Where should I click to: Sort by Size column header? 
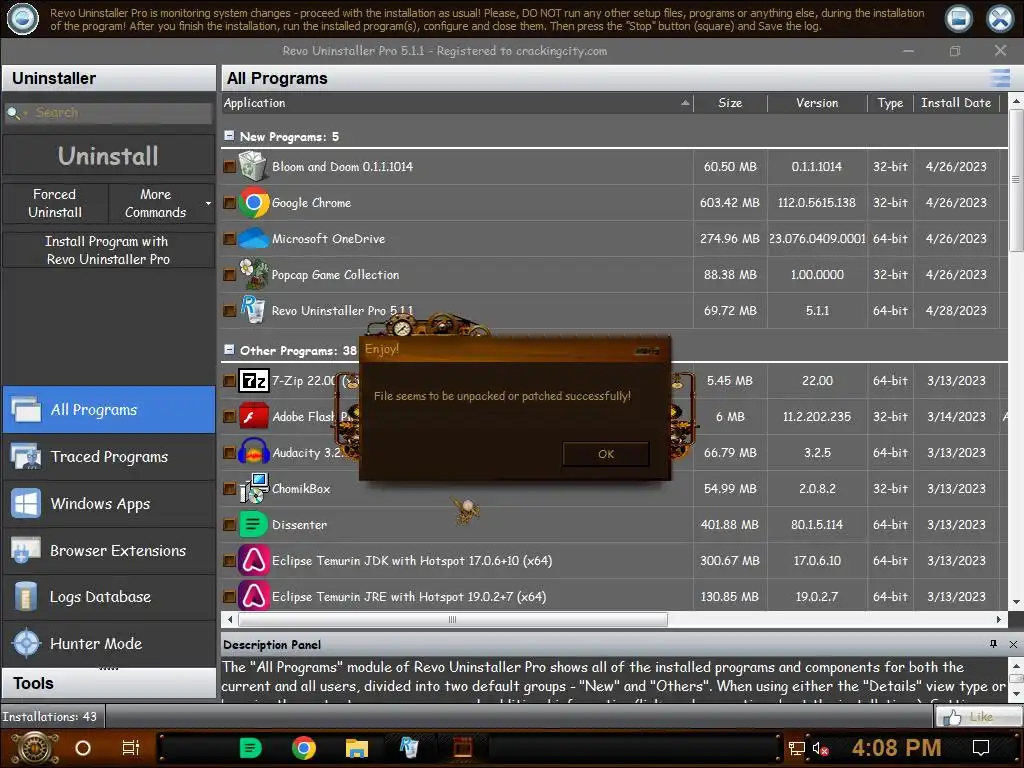(730, 103)
